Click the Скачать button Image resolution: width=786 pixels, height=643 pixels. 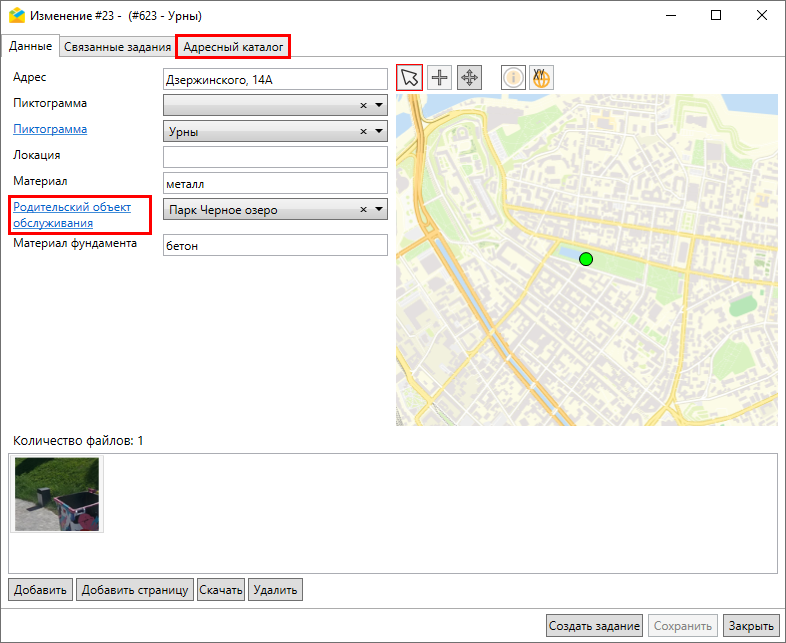(221, 590)
